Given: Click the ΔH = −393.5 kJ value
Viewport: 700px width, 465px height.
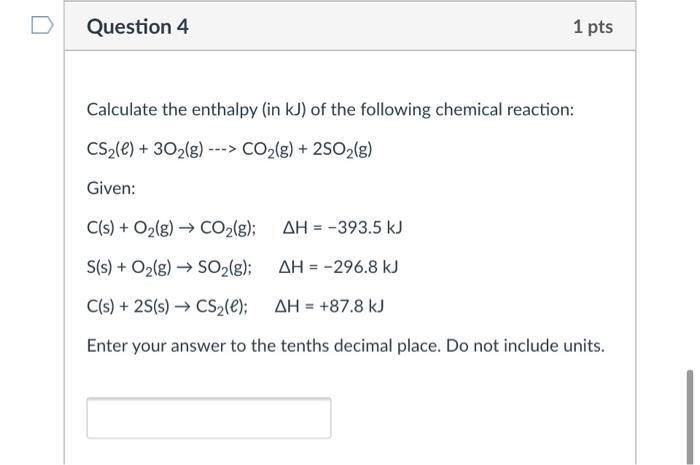Looking at the screenshot, I should point(342,228).
